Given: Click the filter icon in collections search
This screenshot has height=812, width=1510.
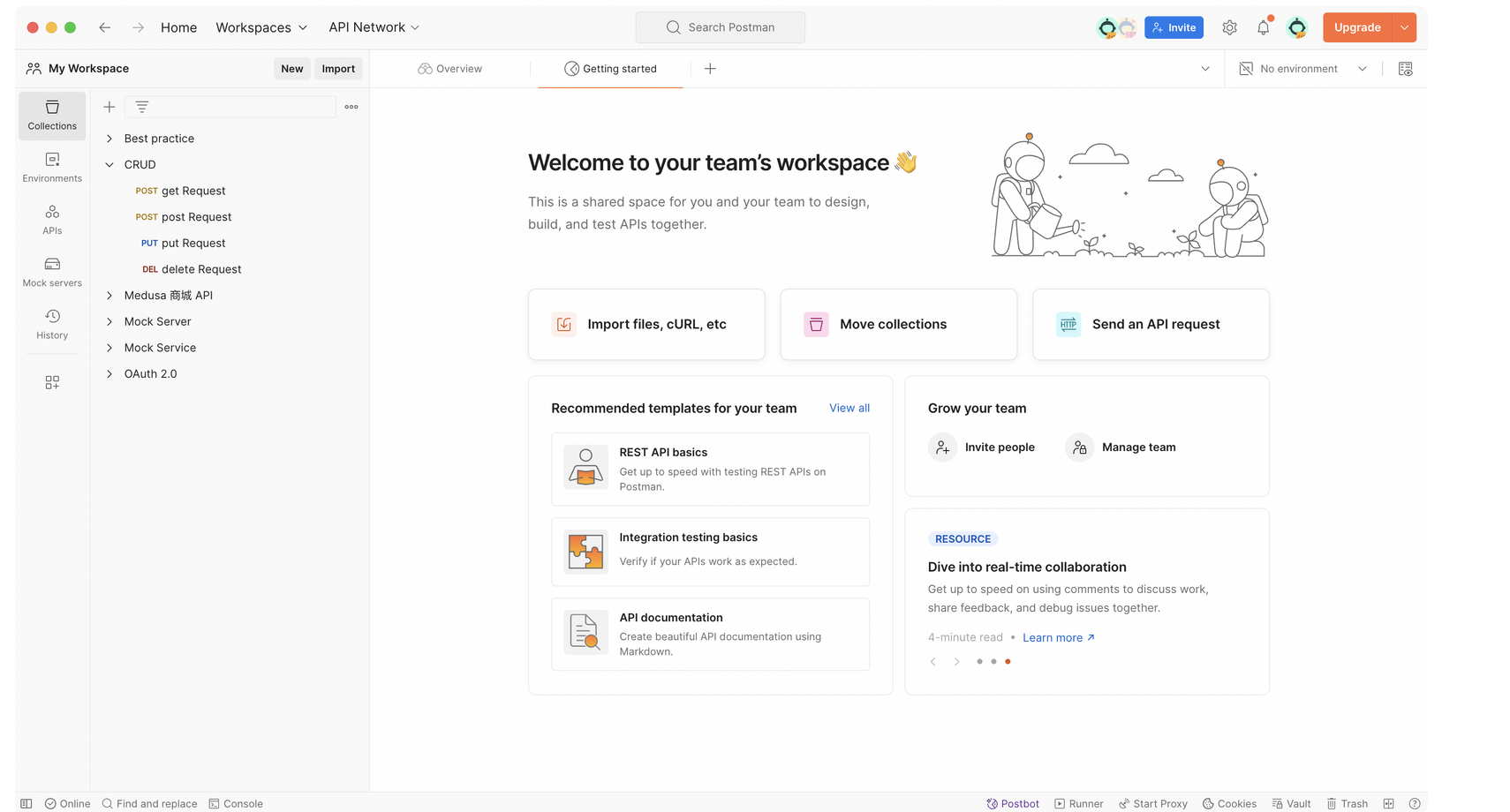Looking at the screenshot, I should (142, 107).
